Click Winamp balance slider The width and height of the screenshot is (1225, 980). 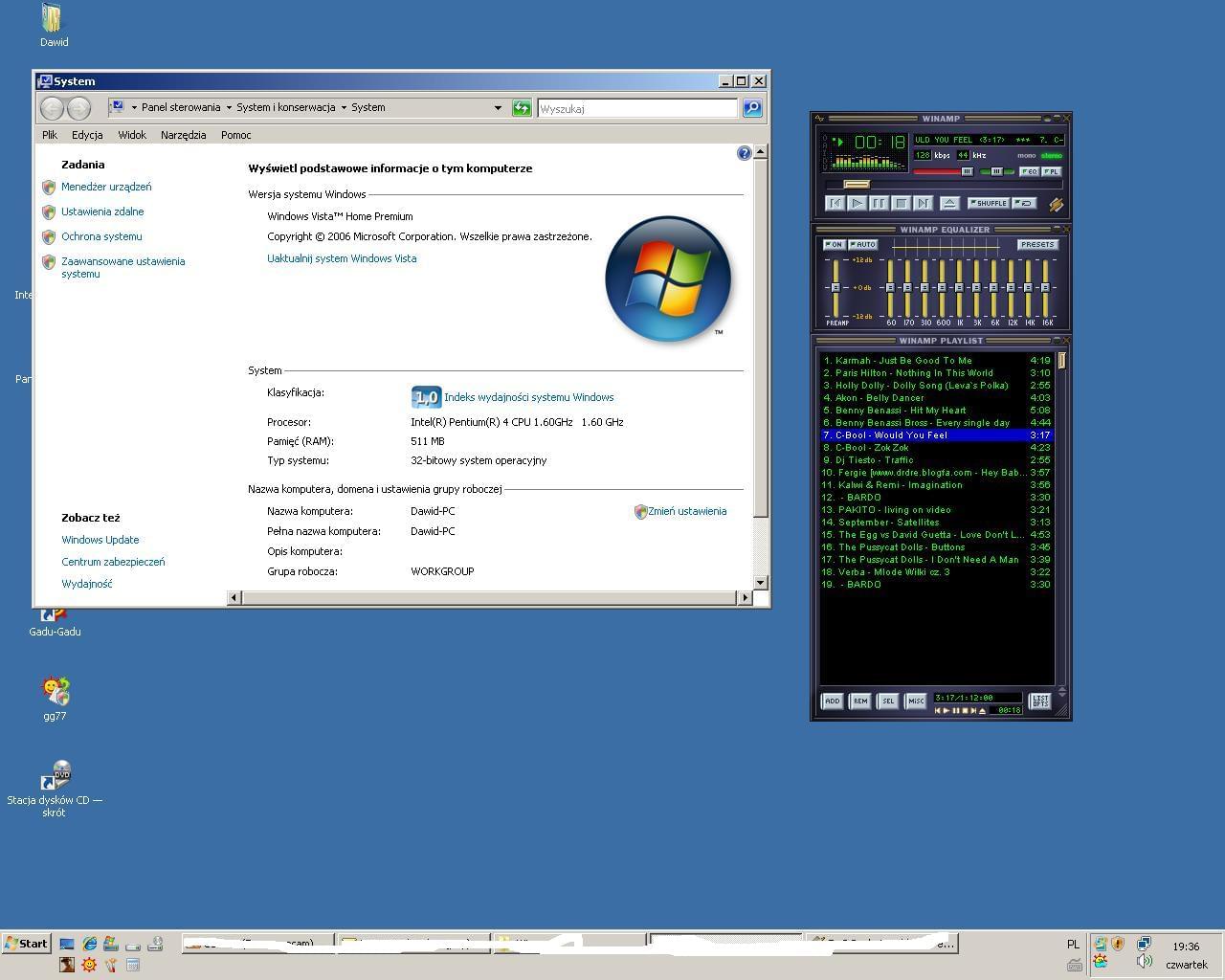996,171
